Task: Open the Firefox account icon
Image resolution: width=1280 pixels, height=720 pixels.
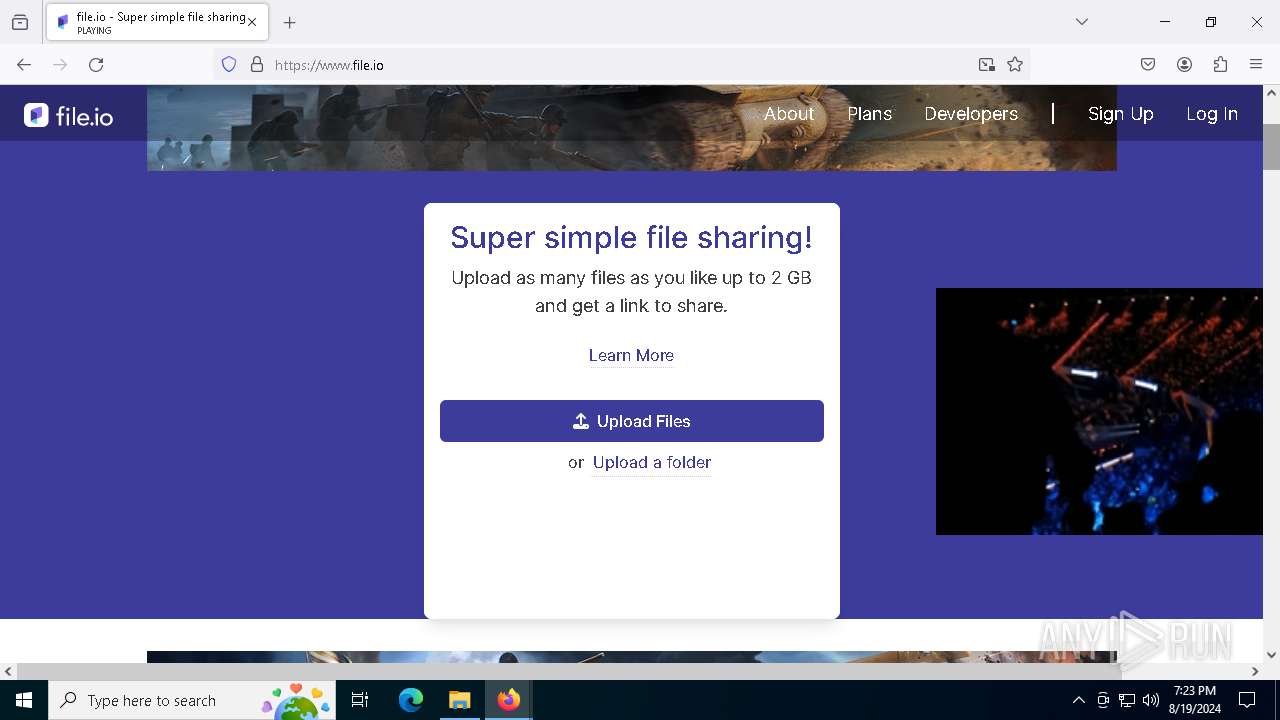Action: coord(1184,65)
